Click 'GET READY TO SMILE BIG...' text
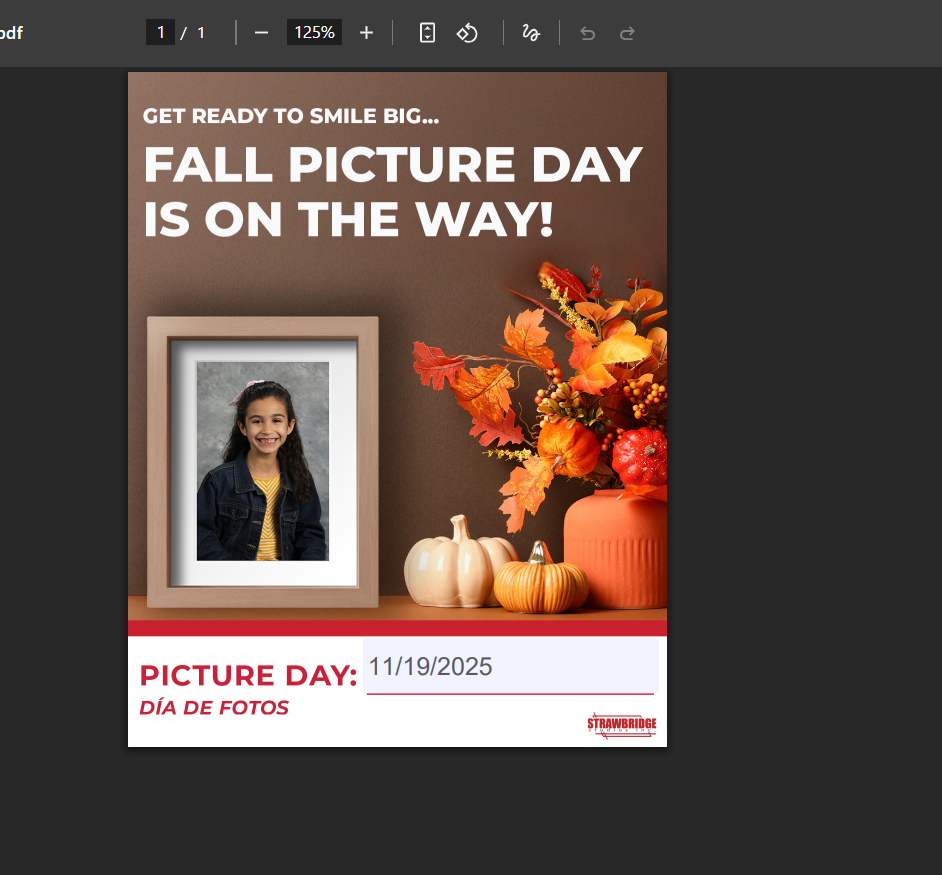Image resolution: width=942 pixels, height=875 pixels. tap(291, 116)
